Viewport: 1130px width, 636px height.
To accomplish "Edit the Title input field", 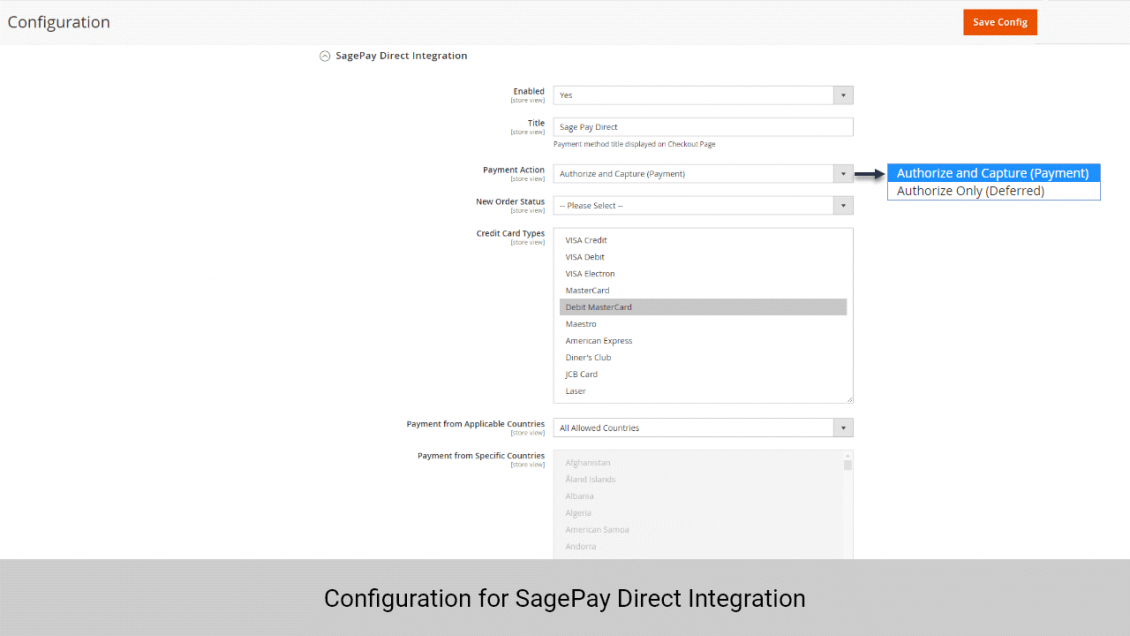I will pyautogui.click(x=703, y=127).
